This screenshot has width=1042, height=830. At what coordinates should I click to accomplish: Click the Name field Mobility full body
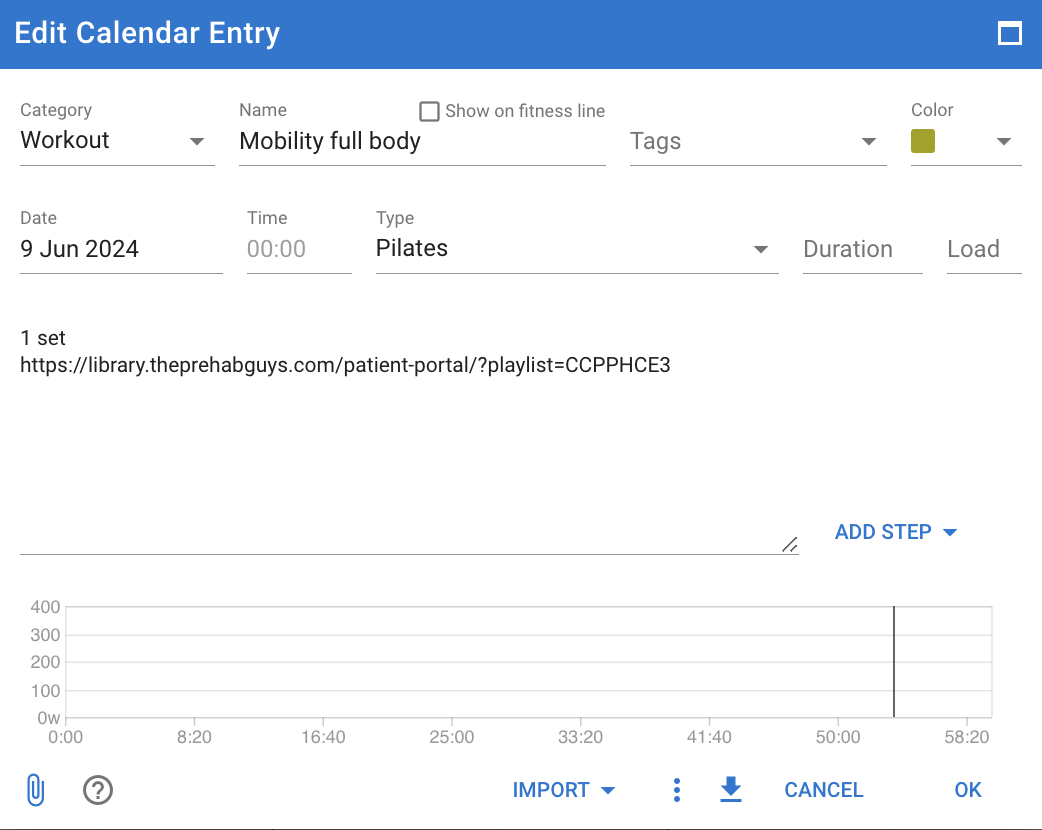[422, 142]
